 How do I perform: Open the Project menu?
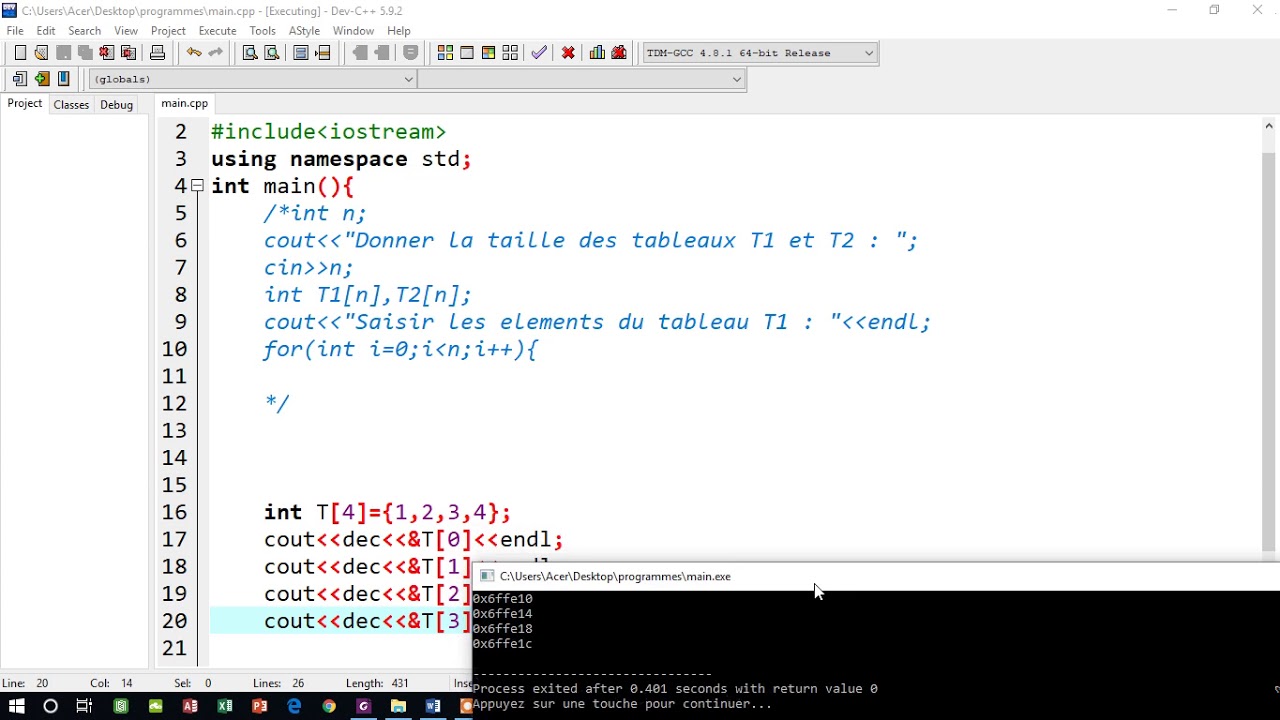[x=168, y=31]
